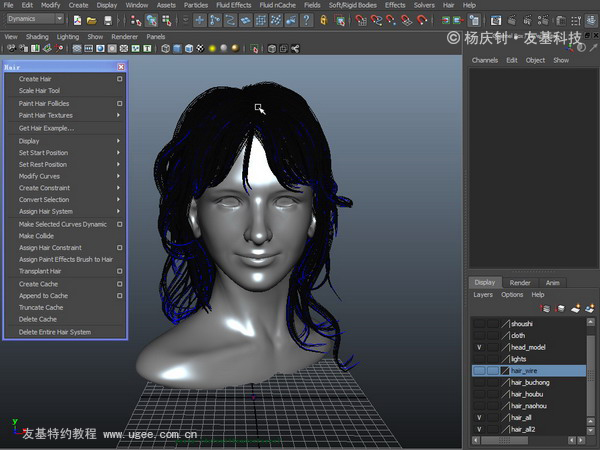Expand the Set Start Position submenu
Screen dimensions: 600x450
click(x=118, y=153)
